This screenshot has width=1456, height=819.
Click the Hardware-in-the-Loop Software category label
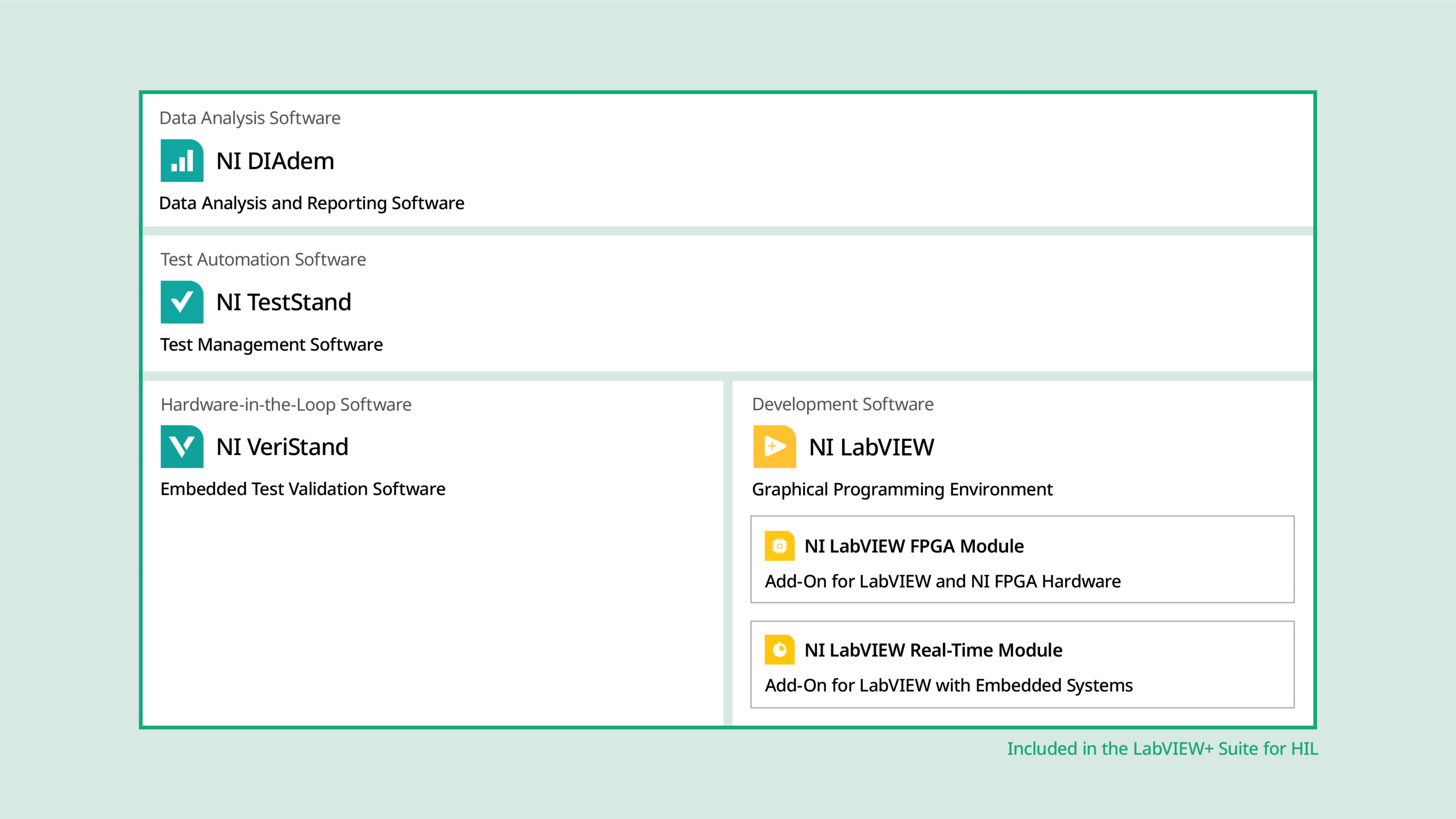pos(286,404)
